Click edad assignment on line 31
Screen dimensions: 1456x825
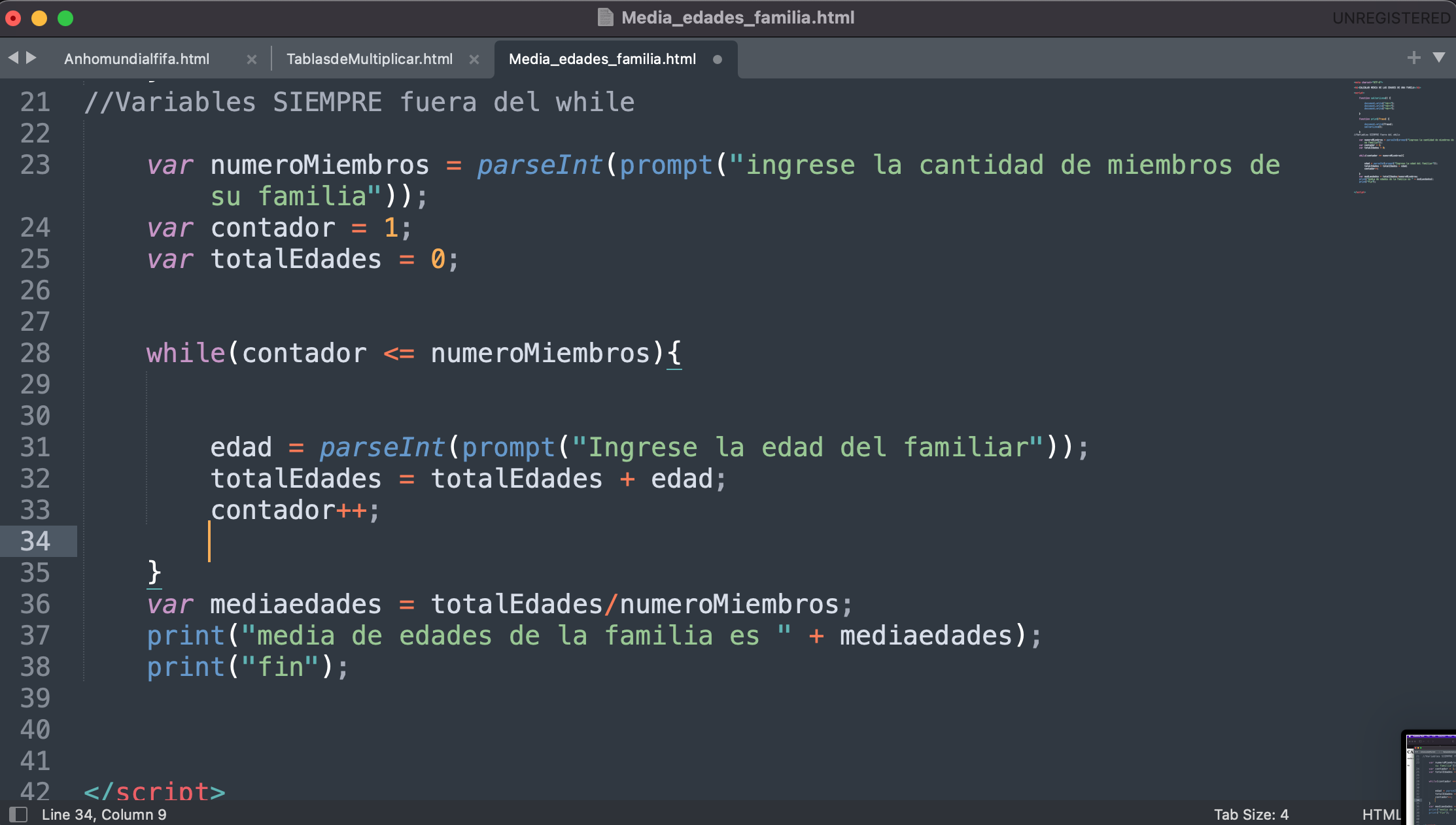click(241, 447)
